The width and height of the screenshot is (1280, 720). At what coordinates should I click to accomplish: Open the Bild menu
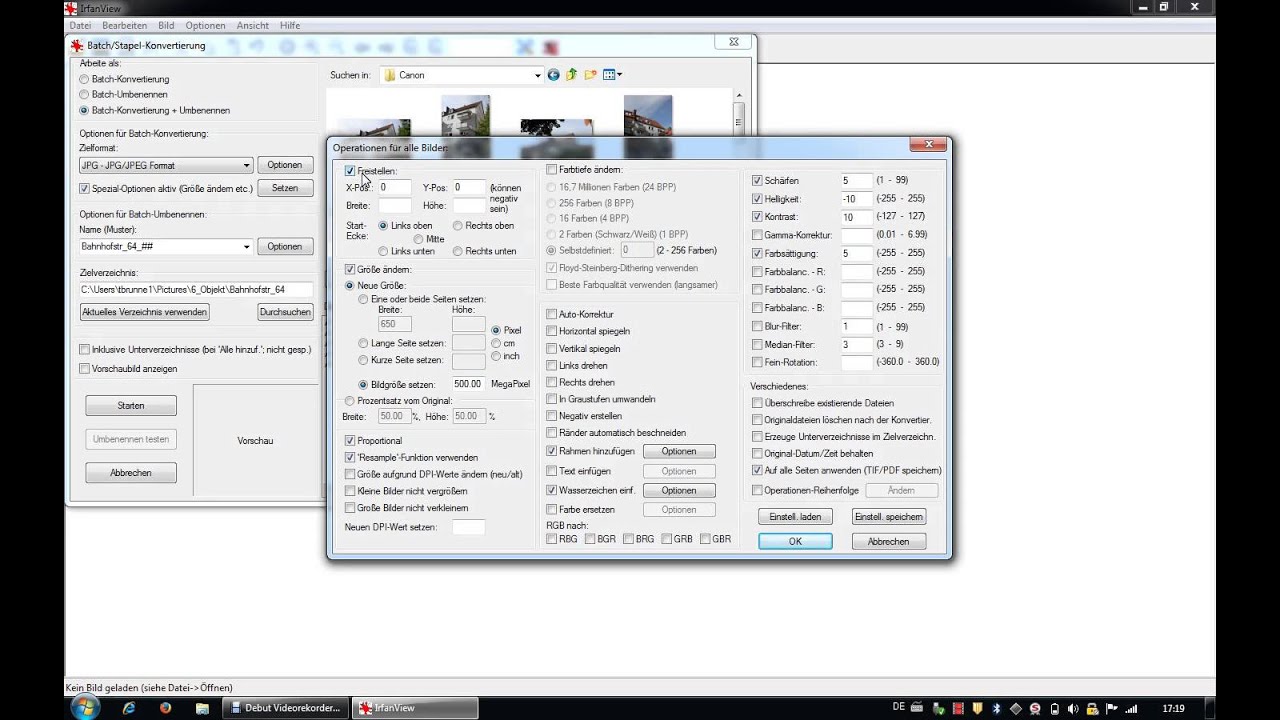pyautogui.click(x=166, y=25)
